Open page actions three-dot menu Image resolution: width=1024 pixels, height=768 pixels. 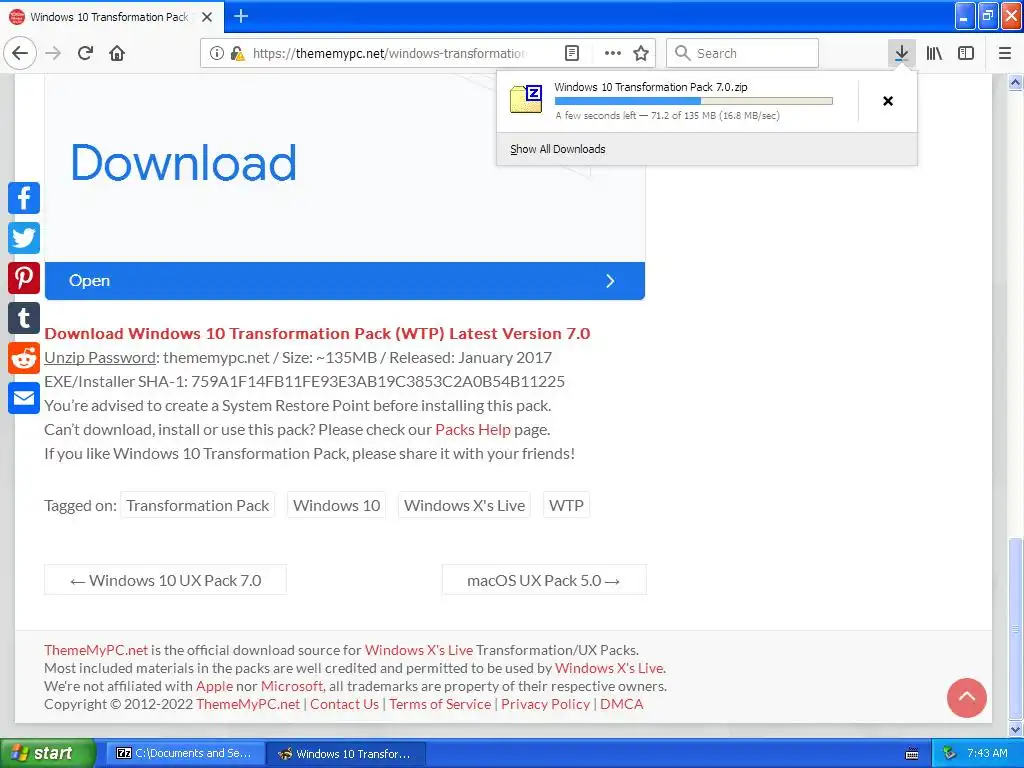click(x=612, y=53)
